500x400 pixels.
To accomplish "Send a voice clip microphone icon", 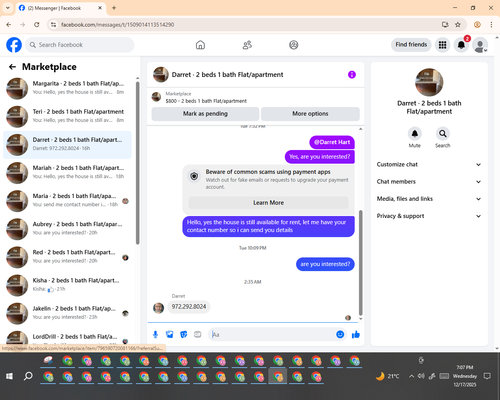I will [x=155, y=334].
